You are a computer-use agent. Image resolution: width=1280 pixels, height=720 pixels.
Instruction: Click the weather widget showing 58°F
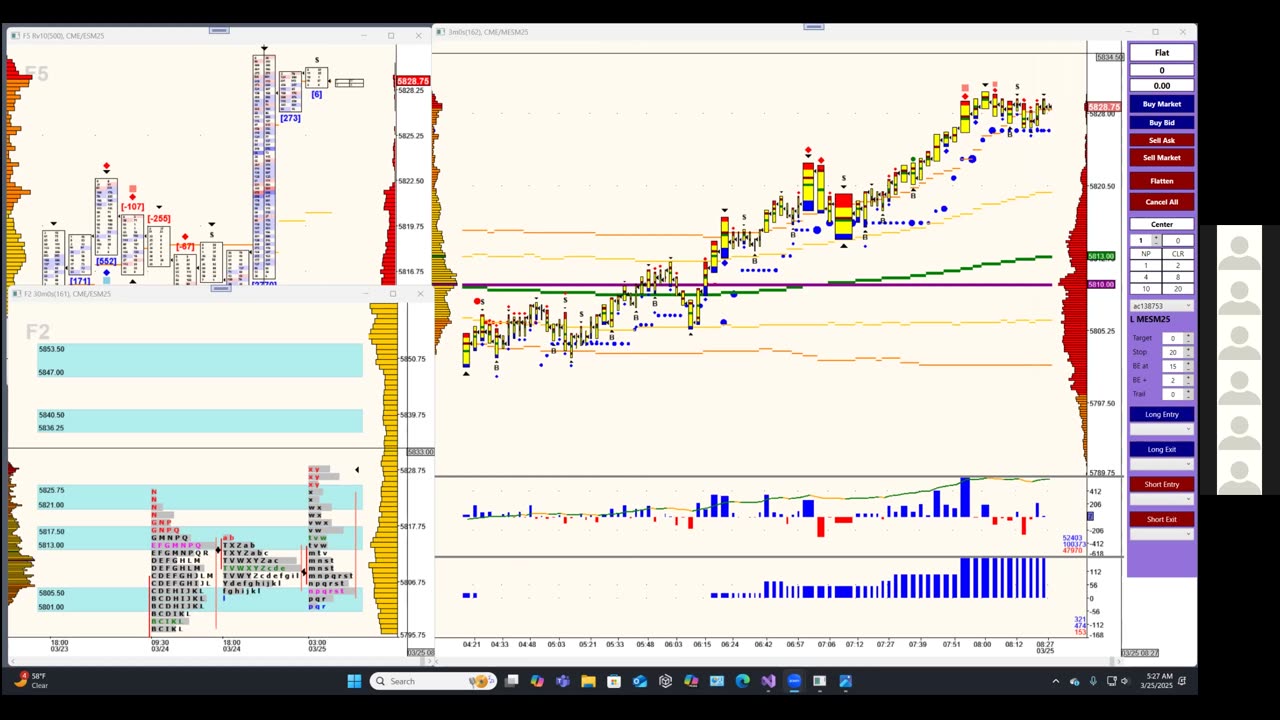click(x=31, y=681)
